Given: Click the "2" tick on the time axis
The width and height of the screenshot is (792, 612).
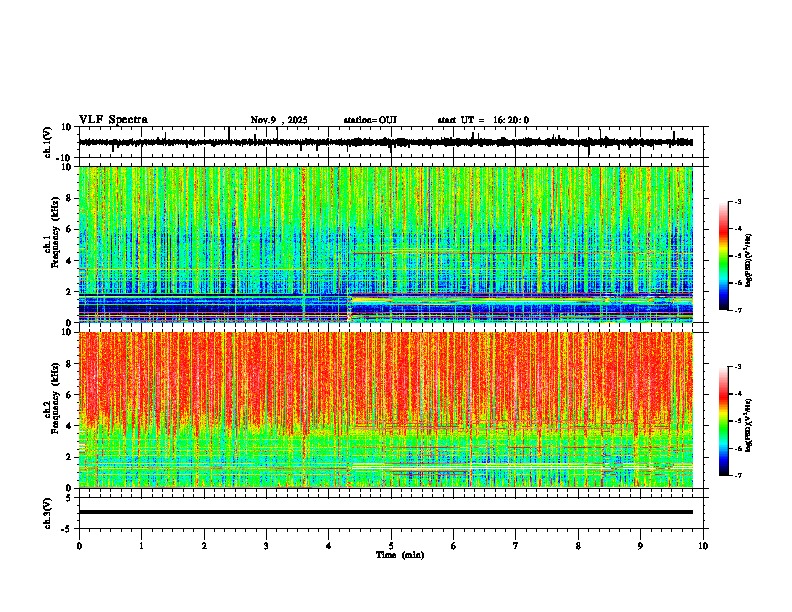Looking at the screenshot, I should 204,546.
